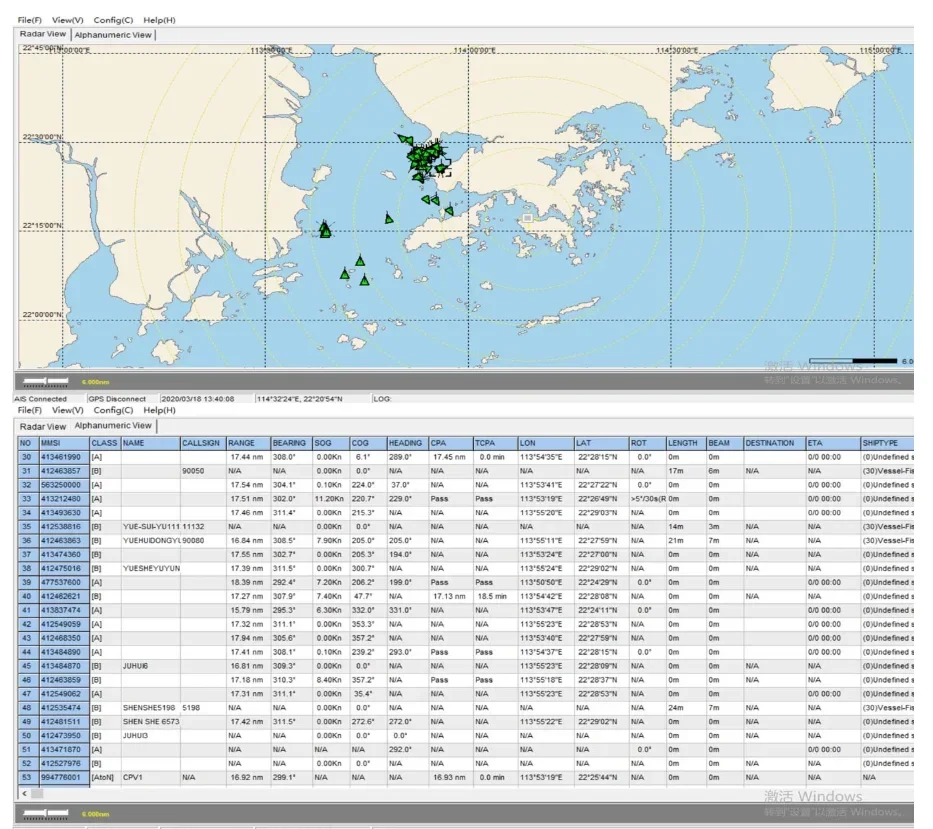Open View(V) menu in upper radar window

point(67,20)
